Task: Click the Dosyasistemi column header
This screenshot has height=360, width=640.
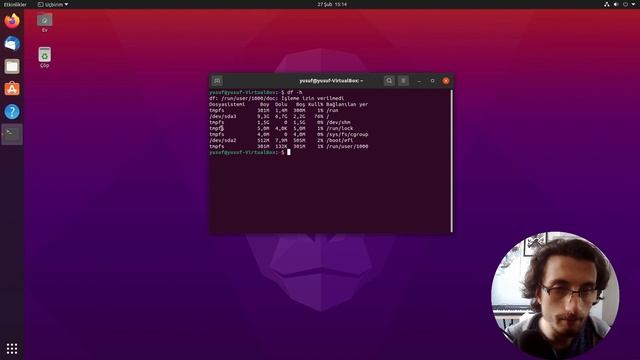Action: [227, 104]
